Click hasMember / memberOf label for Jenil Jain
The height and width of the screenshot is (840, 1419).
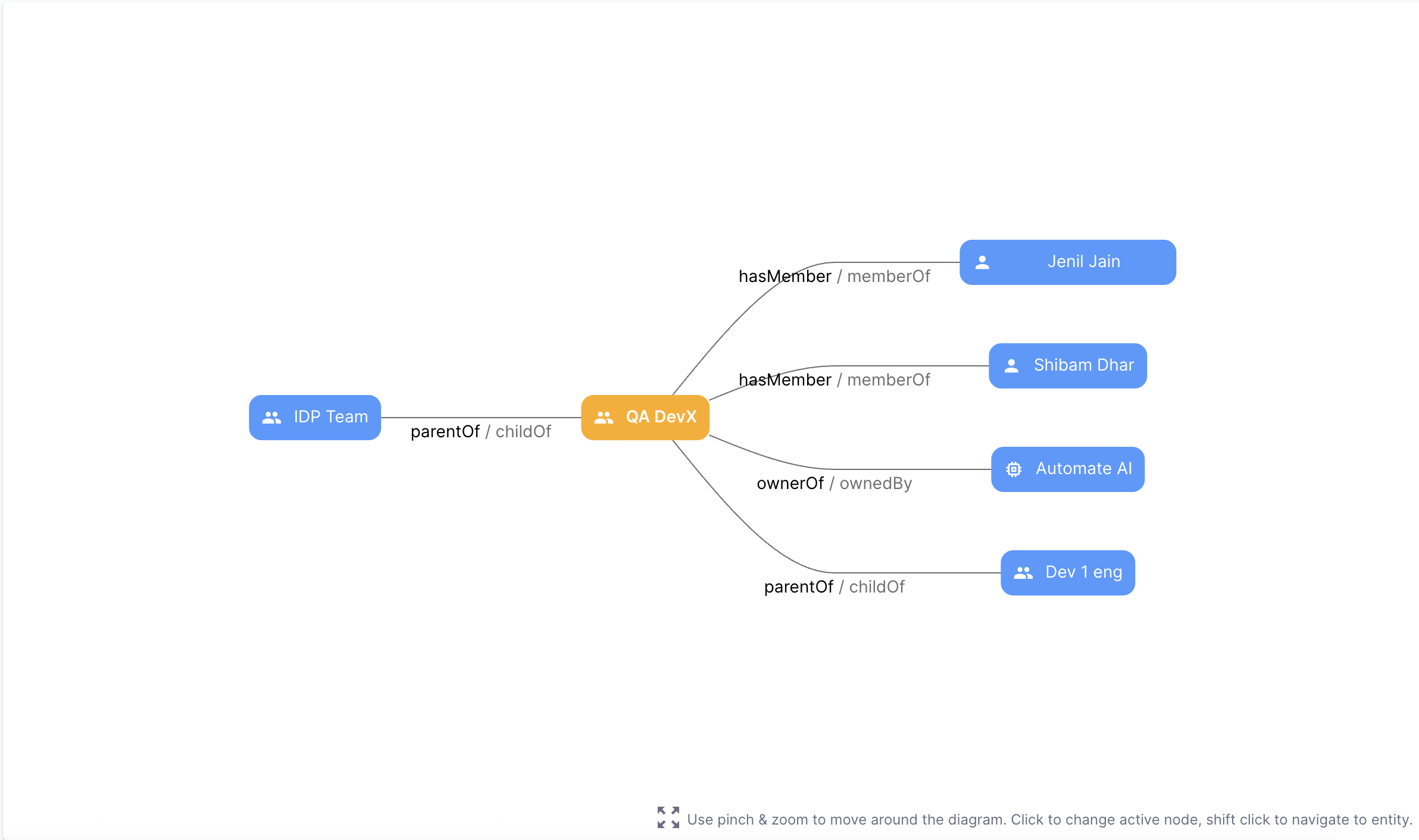[x=834, y=277]
